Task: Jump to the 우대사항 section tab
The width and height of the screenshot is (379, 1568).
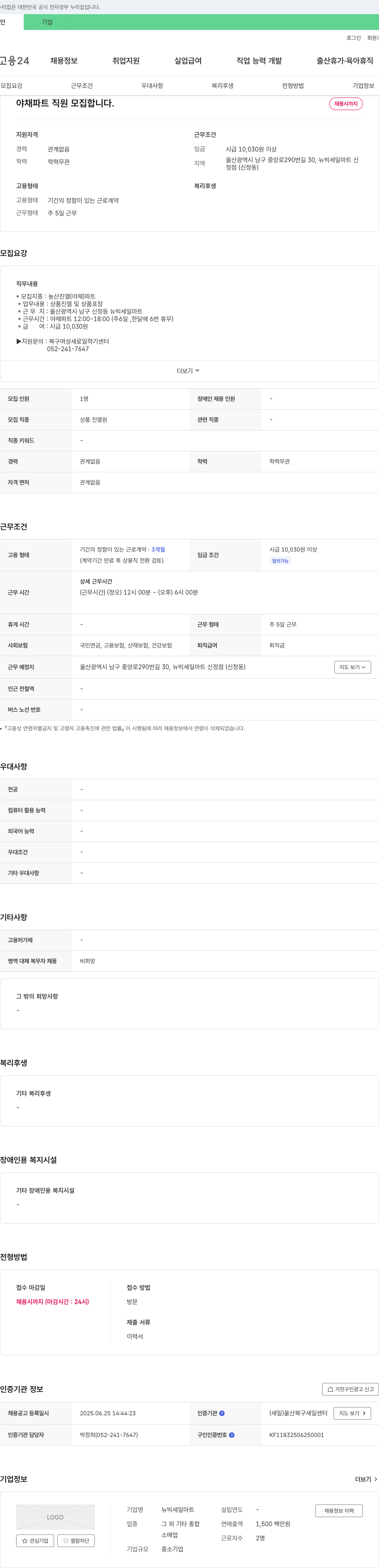Action: [x=152, y=86]
